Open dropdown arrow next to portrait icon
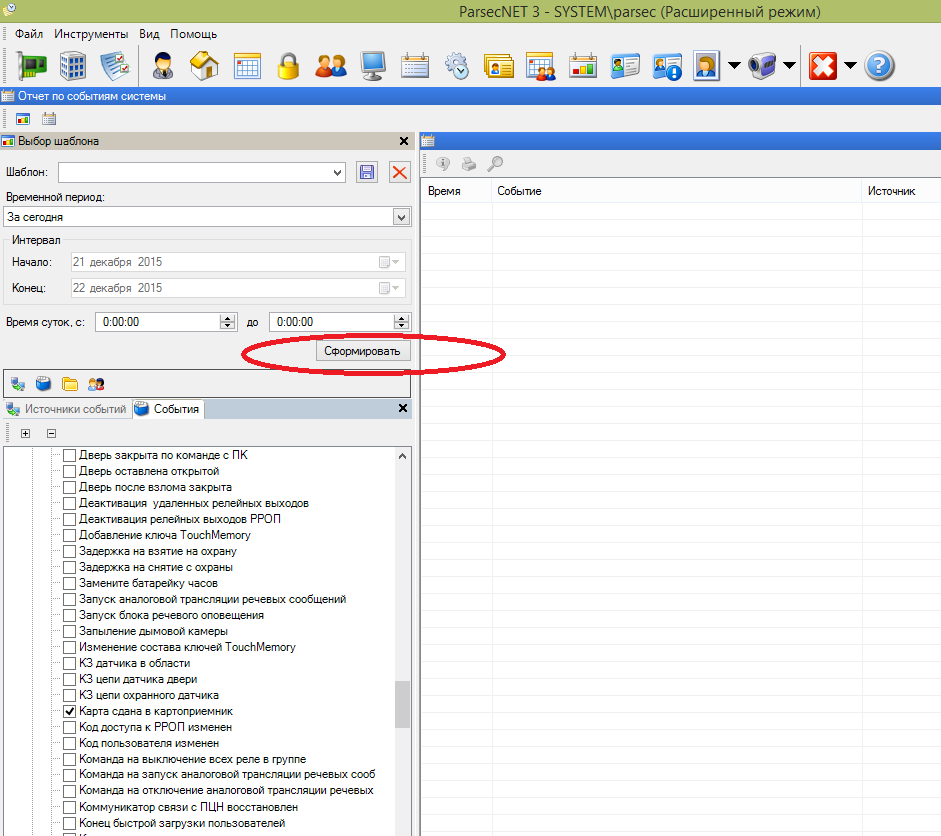The image size is (941, 836). (734, 65)
